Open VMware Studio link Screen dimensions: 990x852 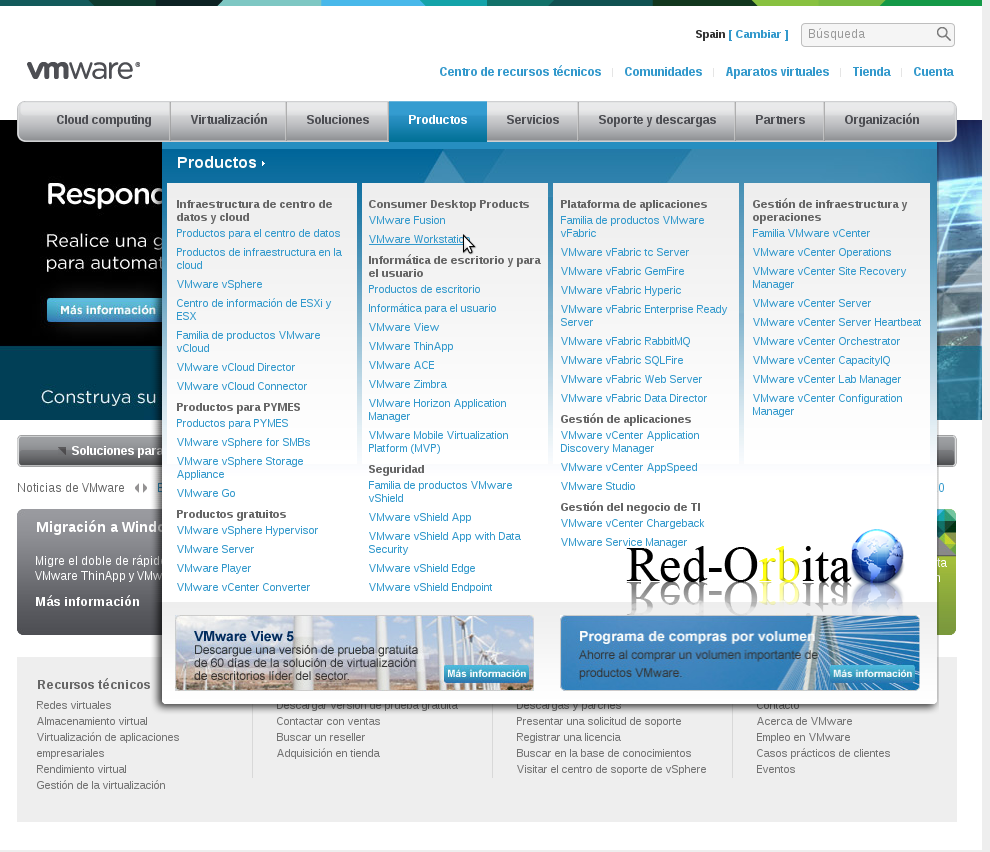tap(598, 486)
